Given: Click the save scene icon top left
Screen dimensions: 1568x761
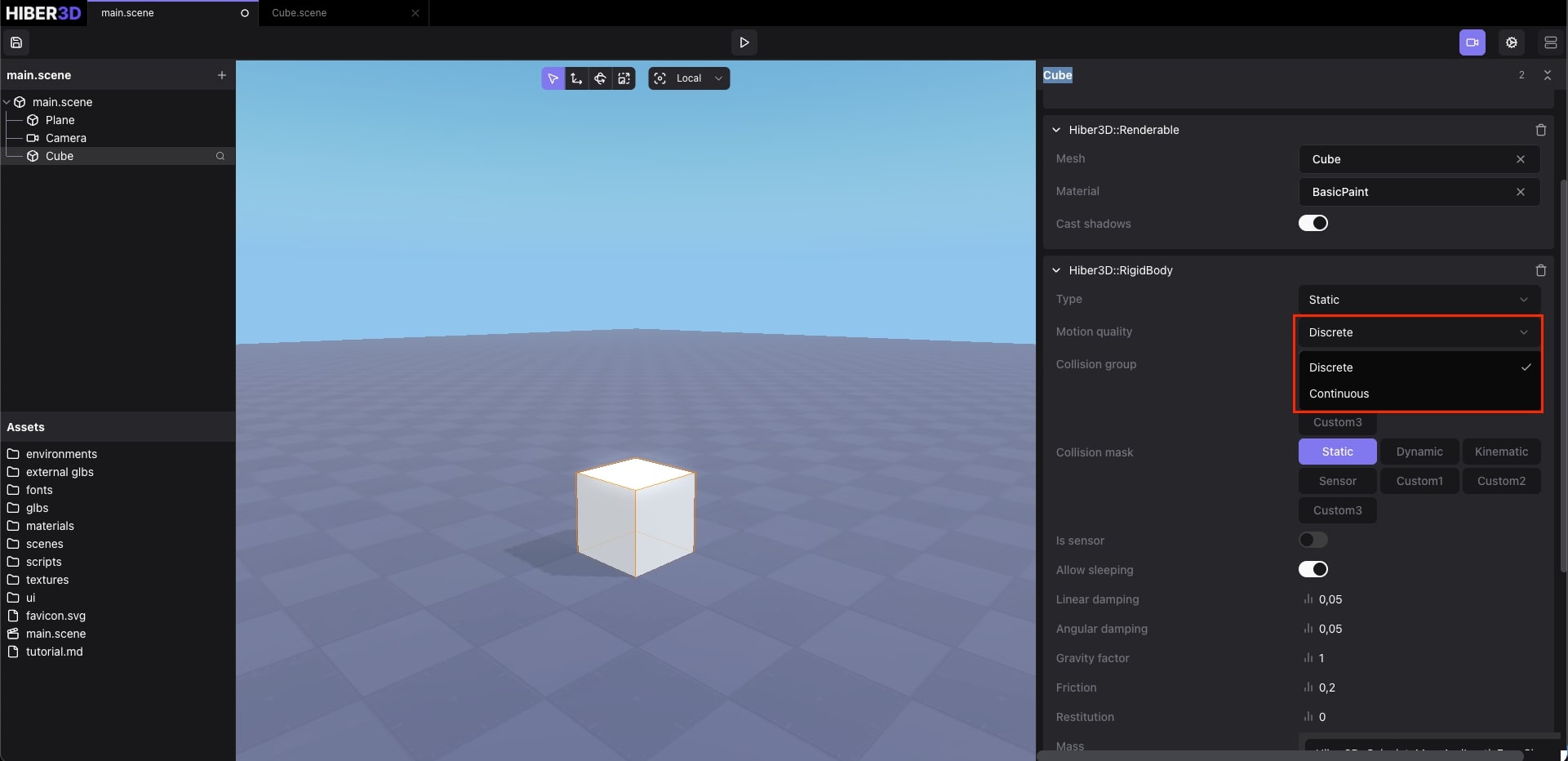Looking at the screenshot, I should click(16, 42).
